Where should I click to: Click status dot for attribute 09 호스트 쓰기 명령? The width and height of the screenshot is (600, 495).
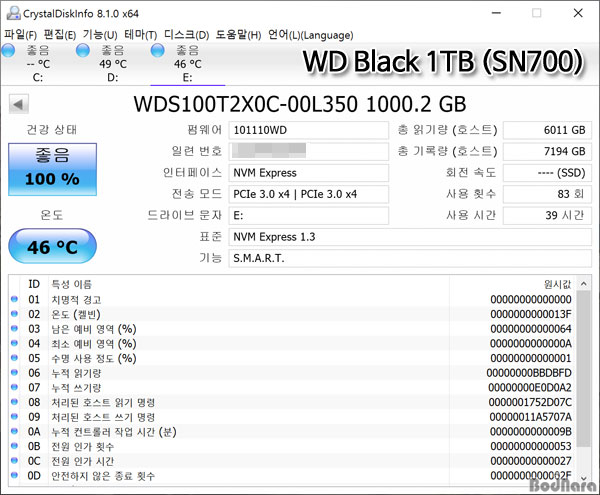click(15, 417)
